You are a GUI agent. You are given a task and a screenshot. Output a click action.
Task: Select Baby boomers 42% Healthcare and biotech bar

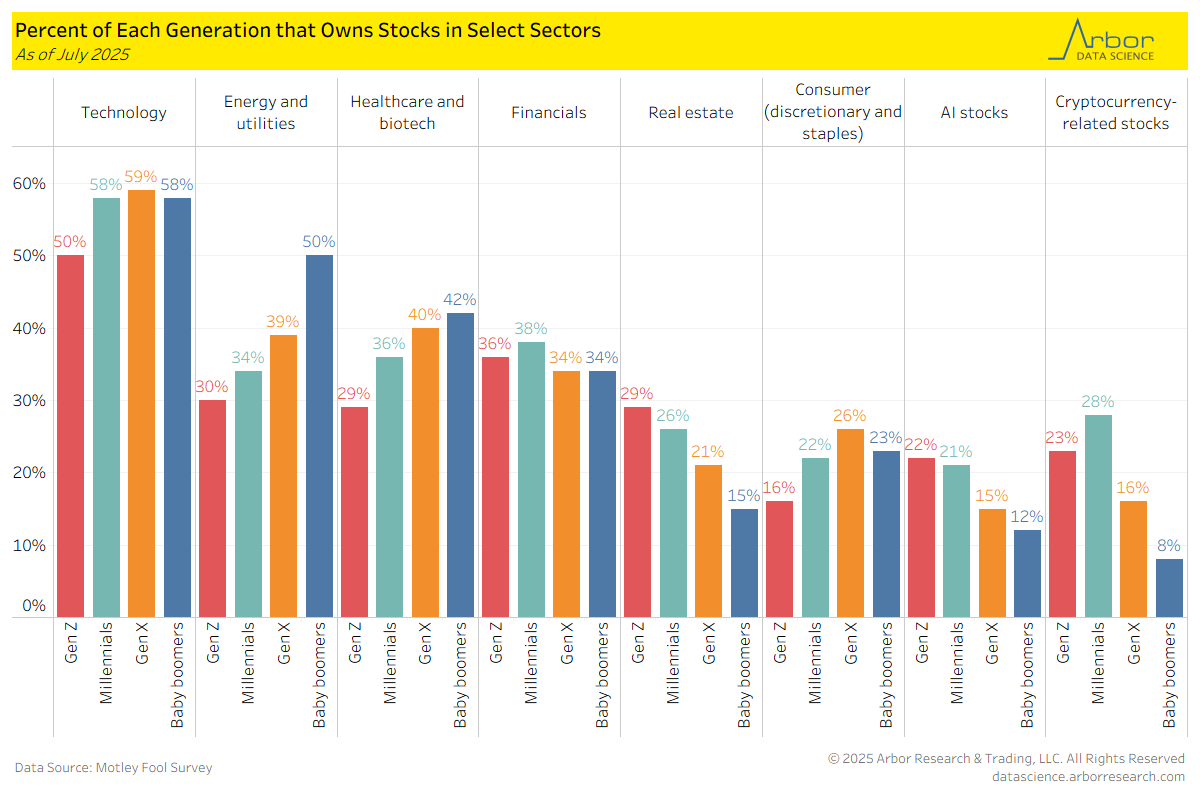[461, 464]
